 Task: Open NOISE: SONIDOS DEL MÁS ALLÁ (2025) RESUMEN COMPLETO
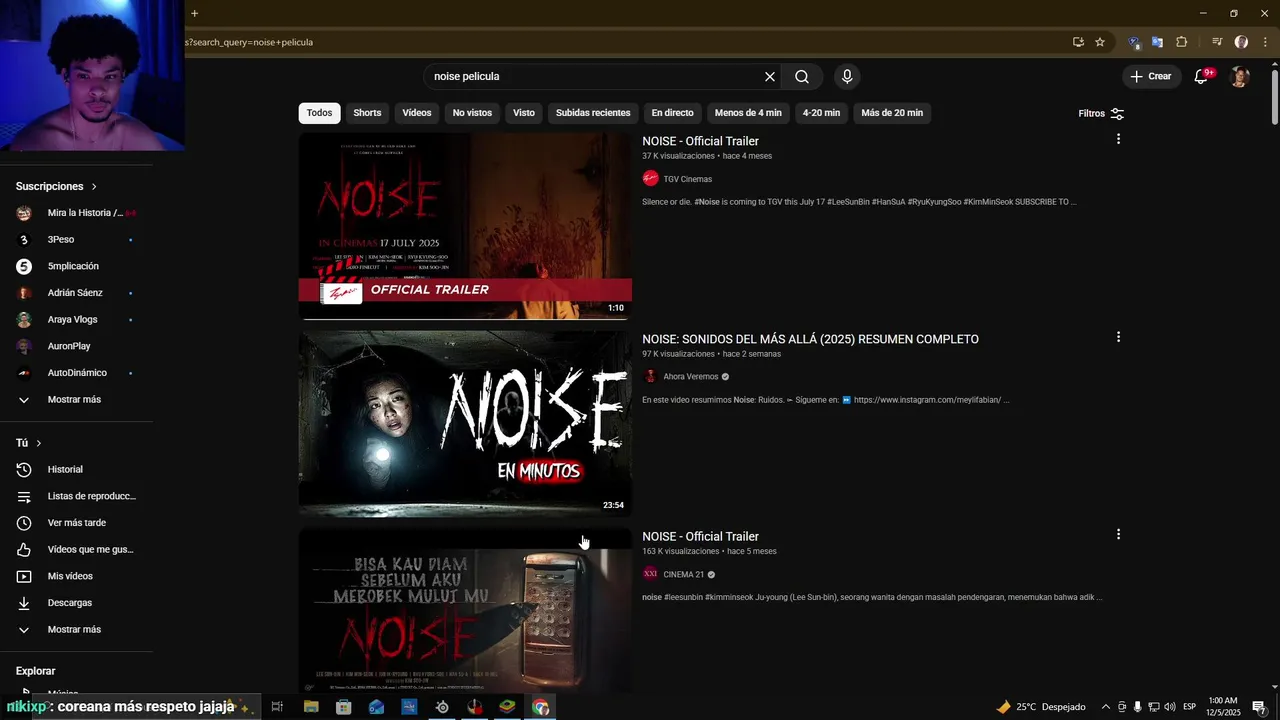tap(810, 339)
